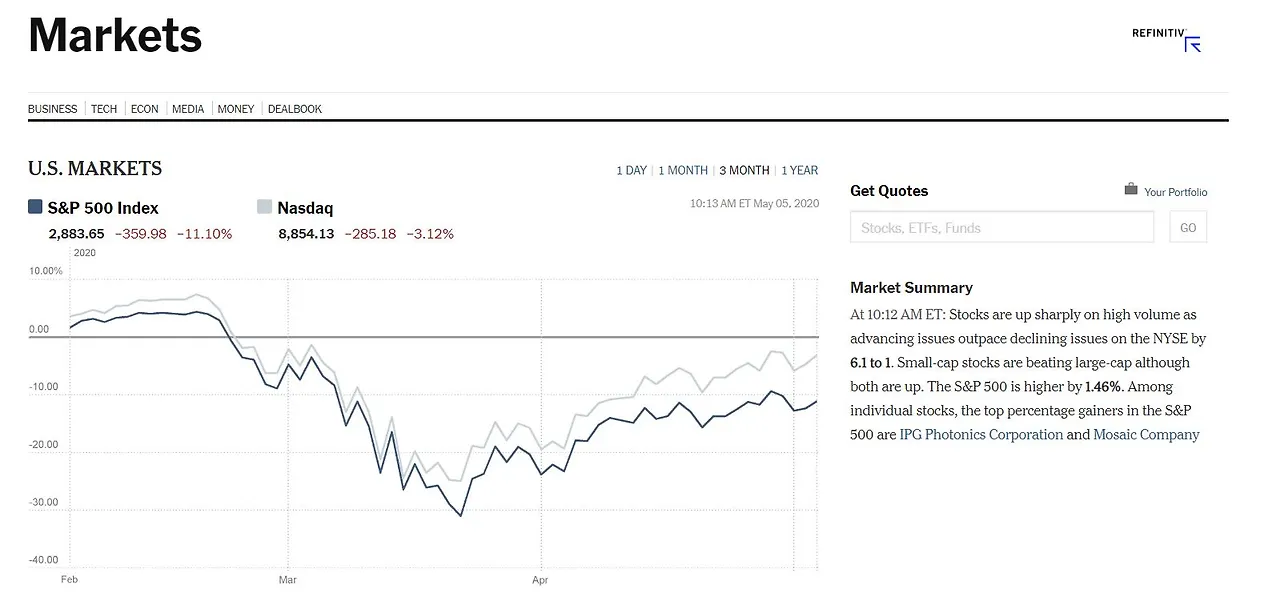
Task: Open the ECON section
Action: click(144, 109)
